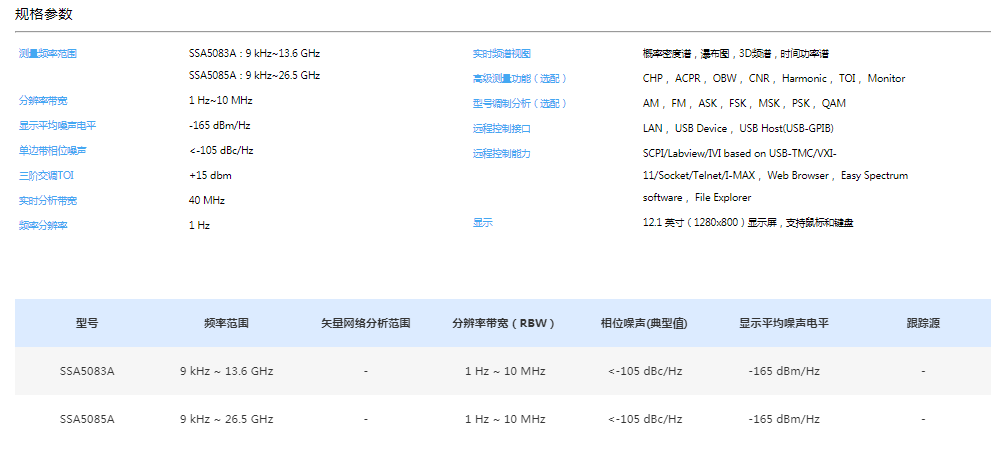Viewport: 991px width, 461px height.
Task: Select the 实时频谱视图 label
Action: click(x=502, y=54)
